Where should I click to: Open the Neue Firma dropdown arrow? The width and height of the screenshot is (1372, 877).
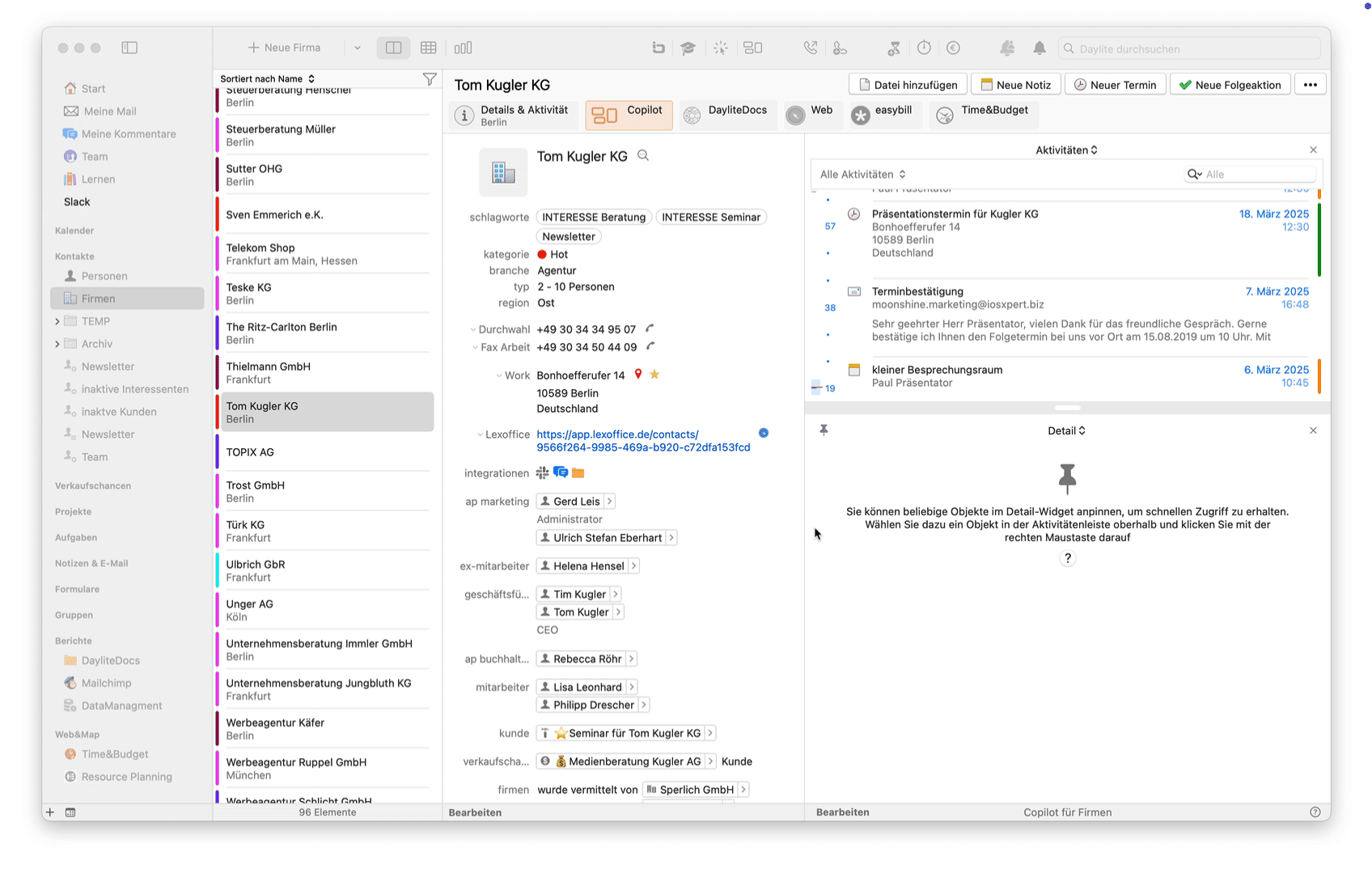[x=357, y=48]
